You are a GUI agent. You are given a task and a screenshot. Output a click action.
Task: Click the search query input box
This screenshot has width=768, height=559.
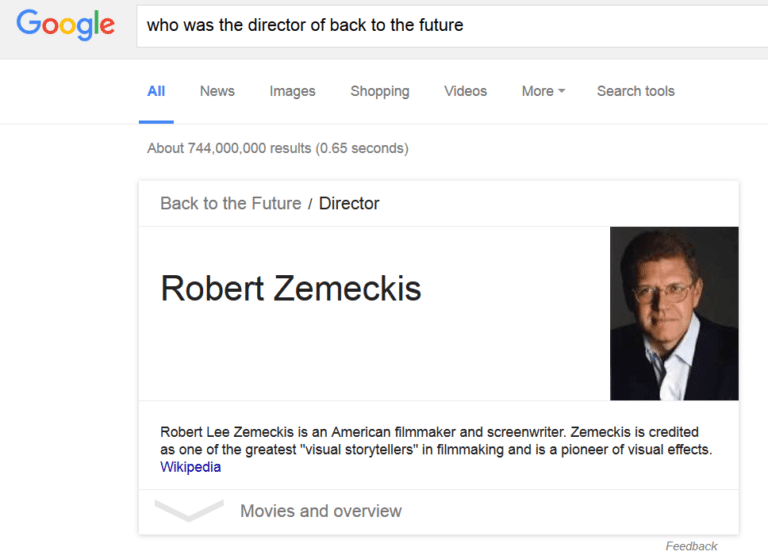click(x=450, y=25)
